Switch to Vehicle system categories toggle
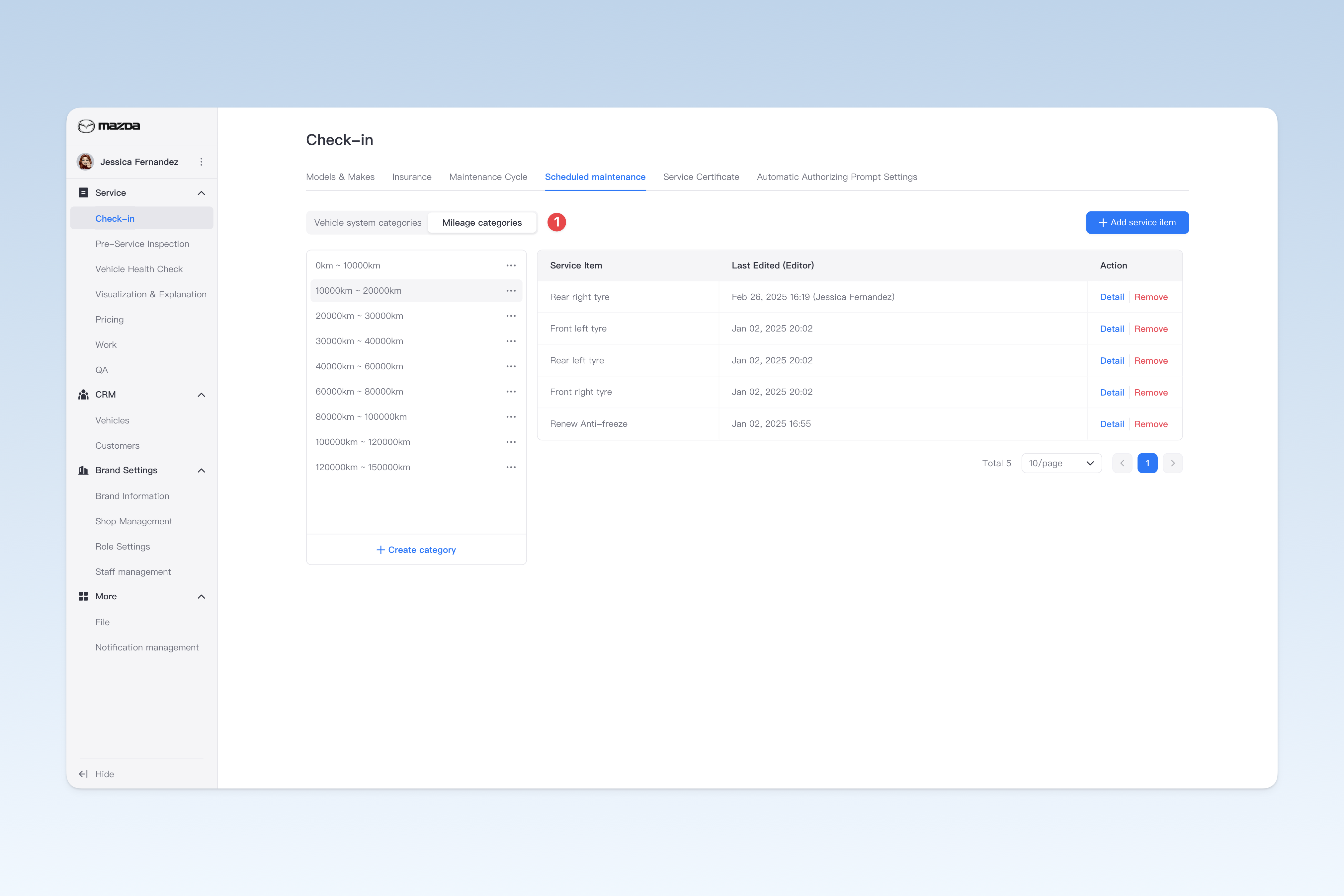The width and height of the screenshot is (1344, 896). click(368, 223)
